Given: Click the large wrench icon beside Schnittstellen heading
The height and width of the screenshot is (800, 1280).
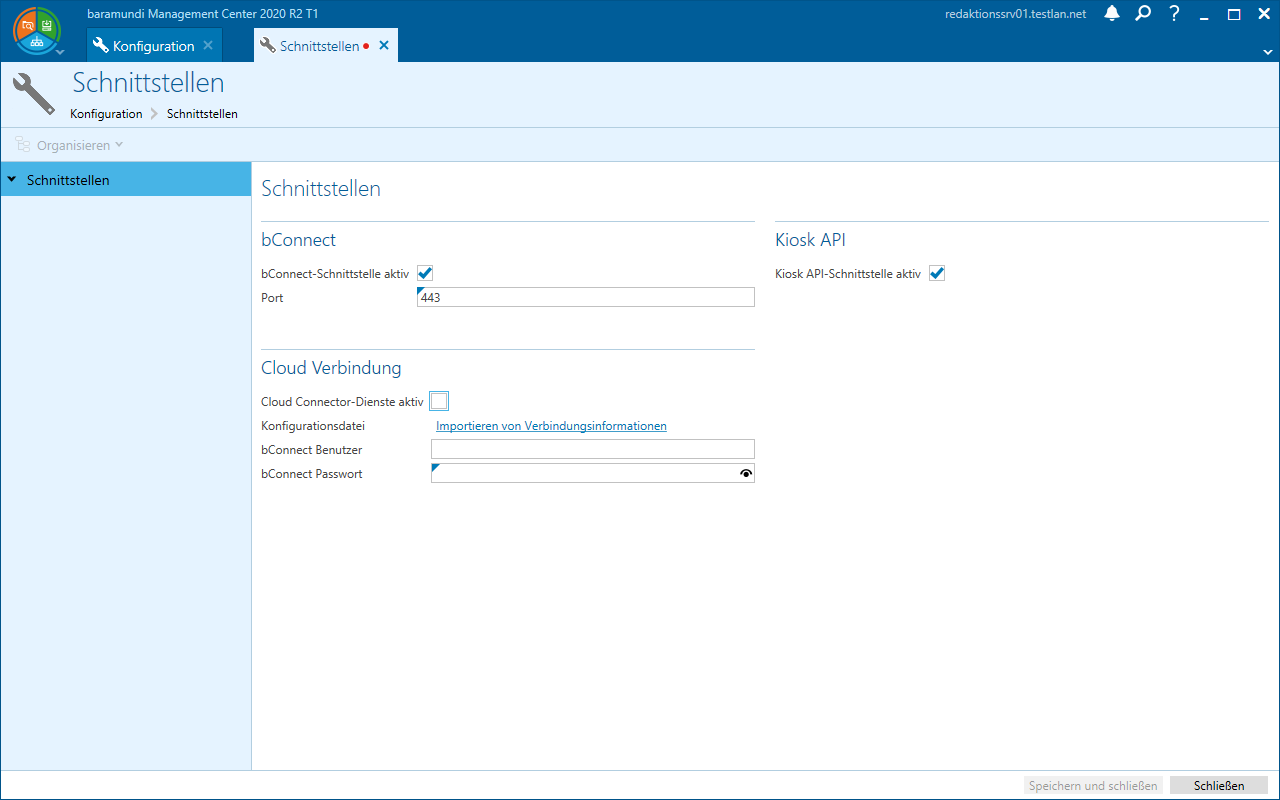Looking at the screenshot, I should pyautogui.click(x=34, y=94).
